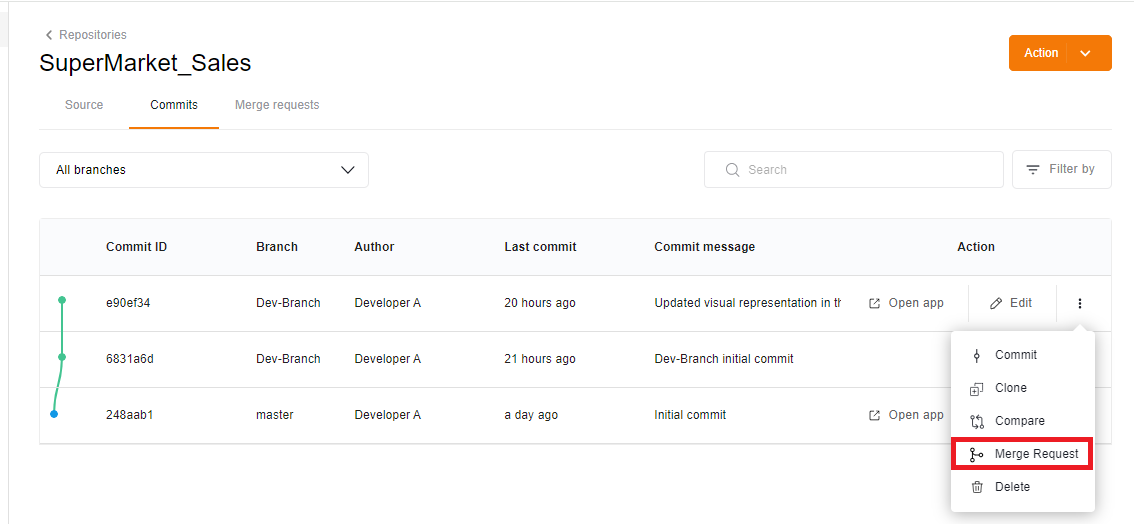Open the orange Action dropdown arrow
Image resolution: width=1134 pixels, height=524 pixels.
[1086, 53]
